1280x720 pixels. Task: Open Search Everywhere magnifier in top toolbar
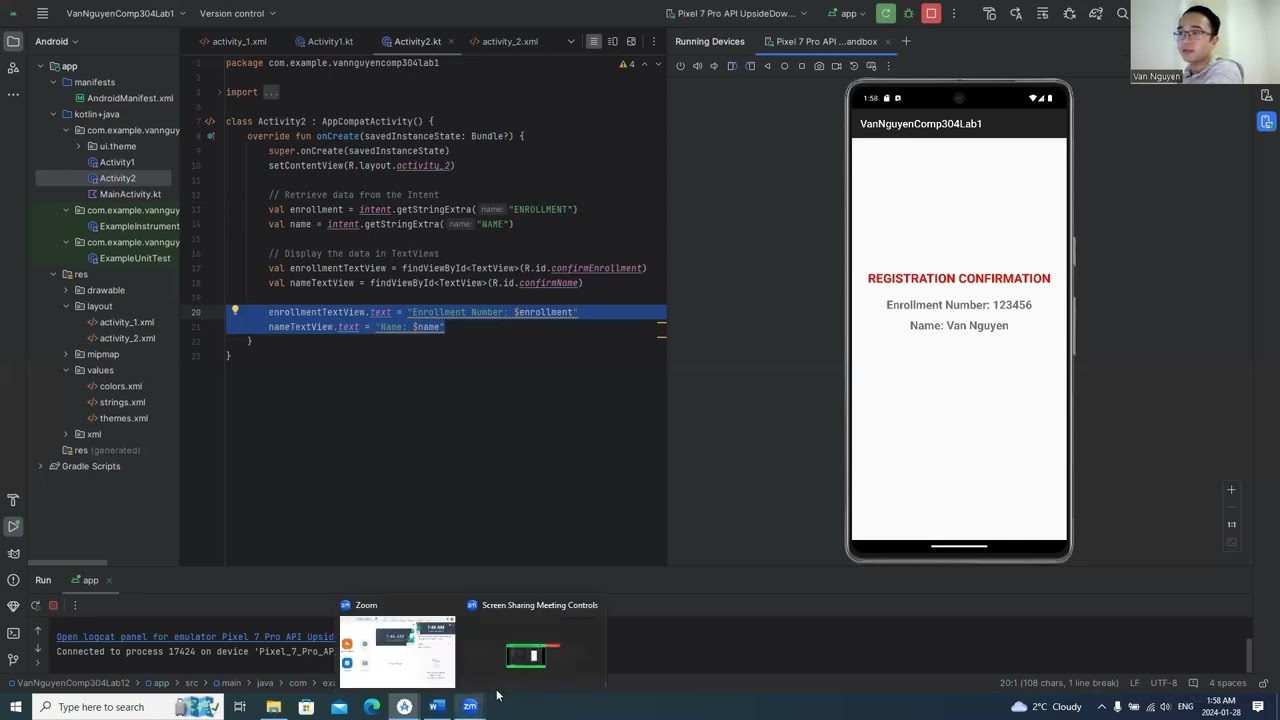[1122, 13]
